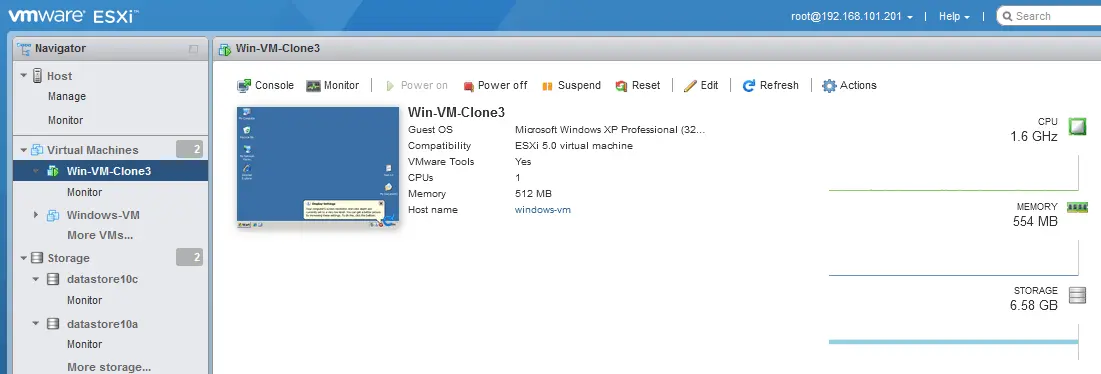Click the Storage count badge
The height and width of the screenshot is (374, 1101).
[190, 258]
